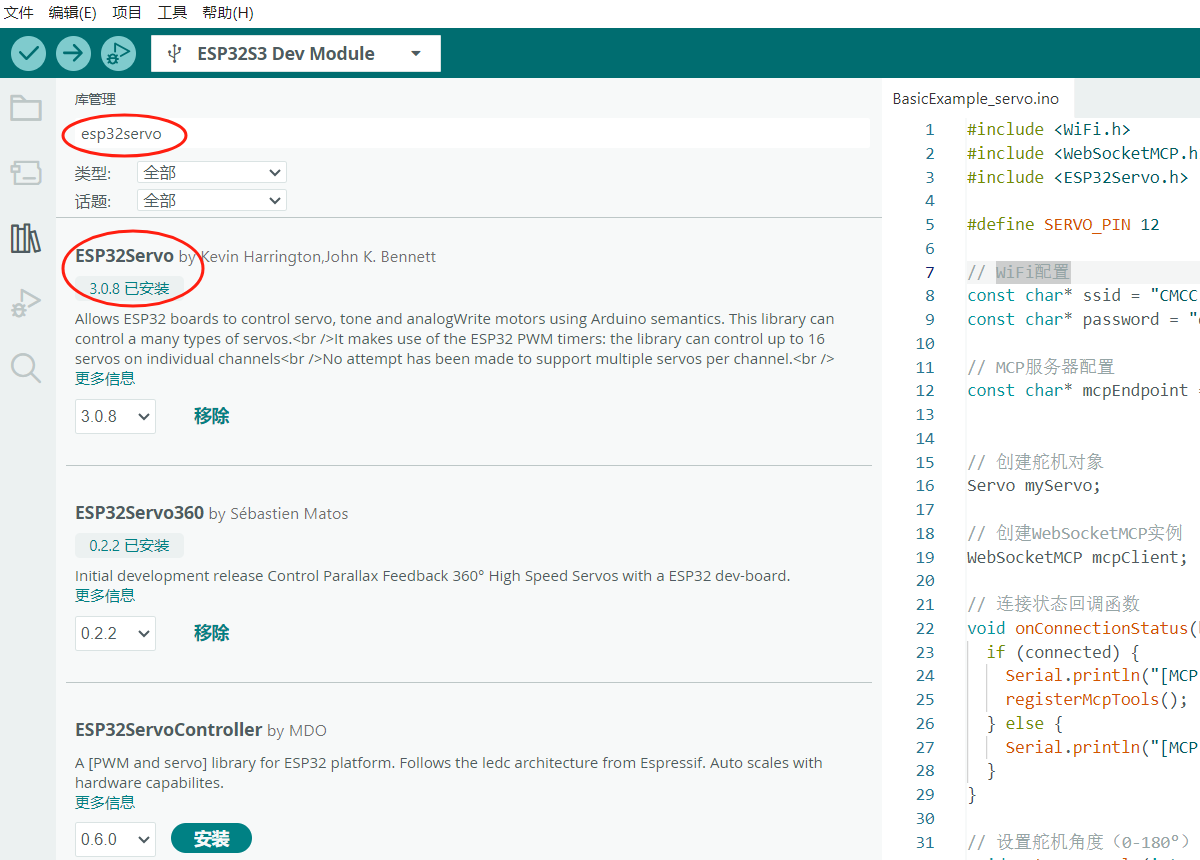Viewport: 1200px width, 860px height.
Task: Open 更多信息 link under ESP32Servo
Action: click(x=105, y=378)
